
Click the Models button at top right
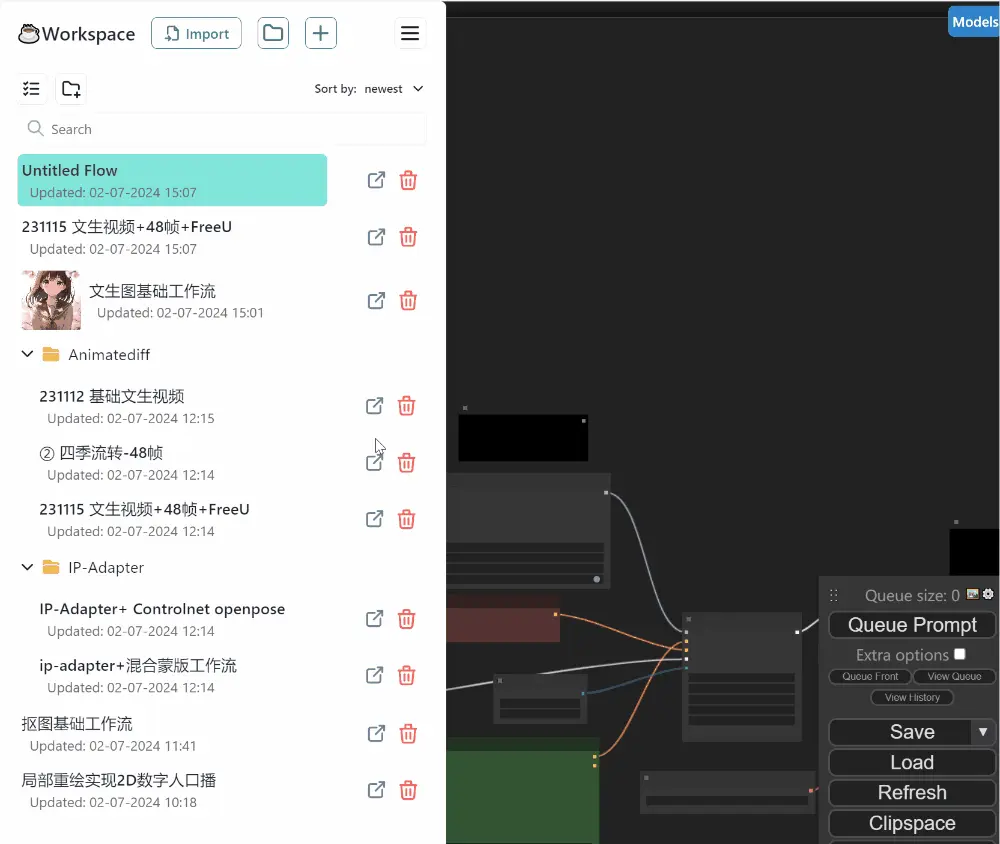(x=973, y=21)
